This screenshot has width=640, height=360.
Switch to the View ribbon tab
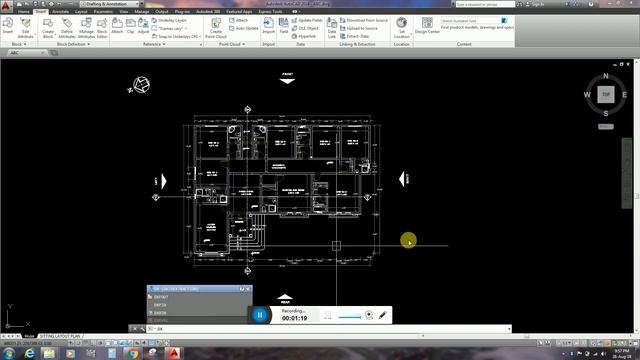pyautogui.click(x=124, y=11)
